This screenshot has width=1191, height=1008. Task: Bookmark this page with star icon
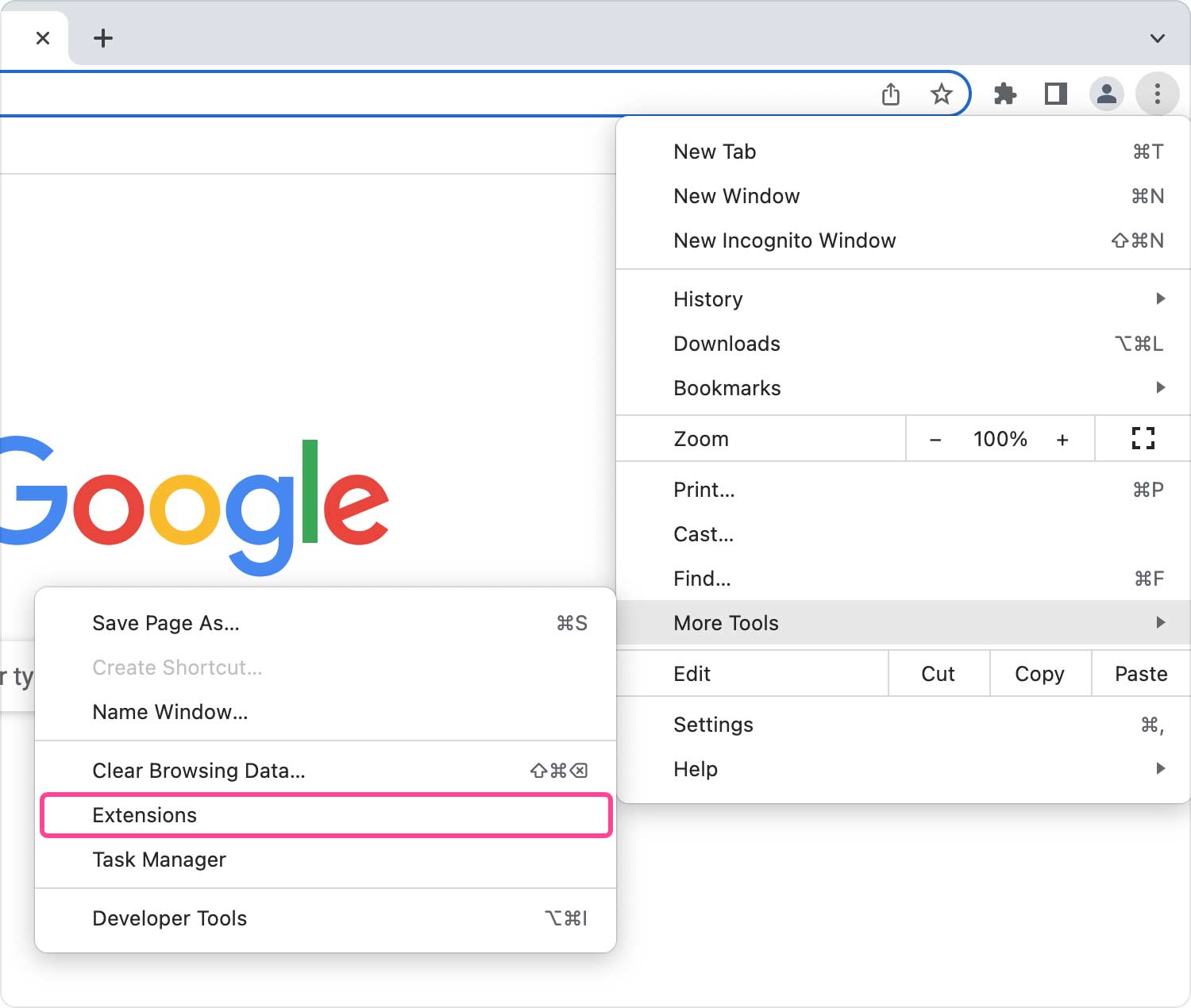tap(942, 94)
